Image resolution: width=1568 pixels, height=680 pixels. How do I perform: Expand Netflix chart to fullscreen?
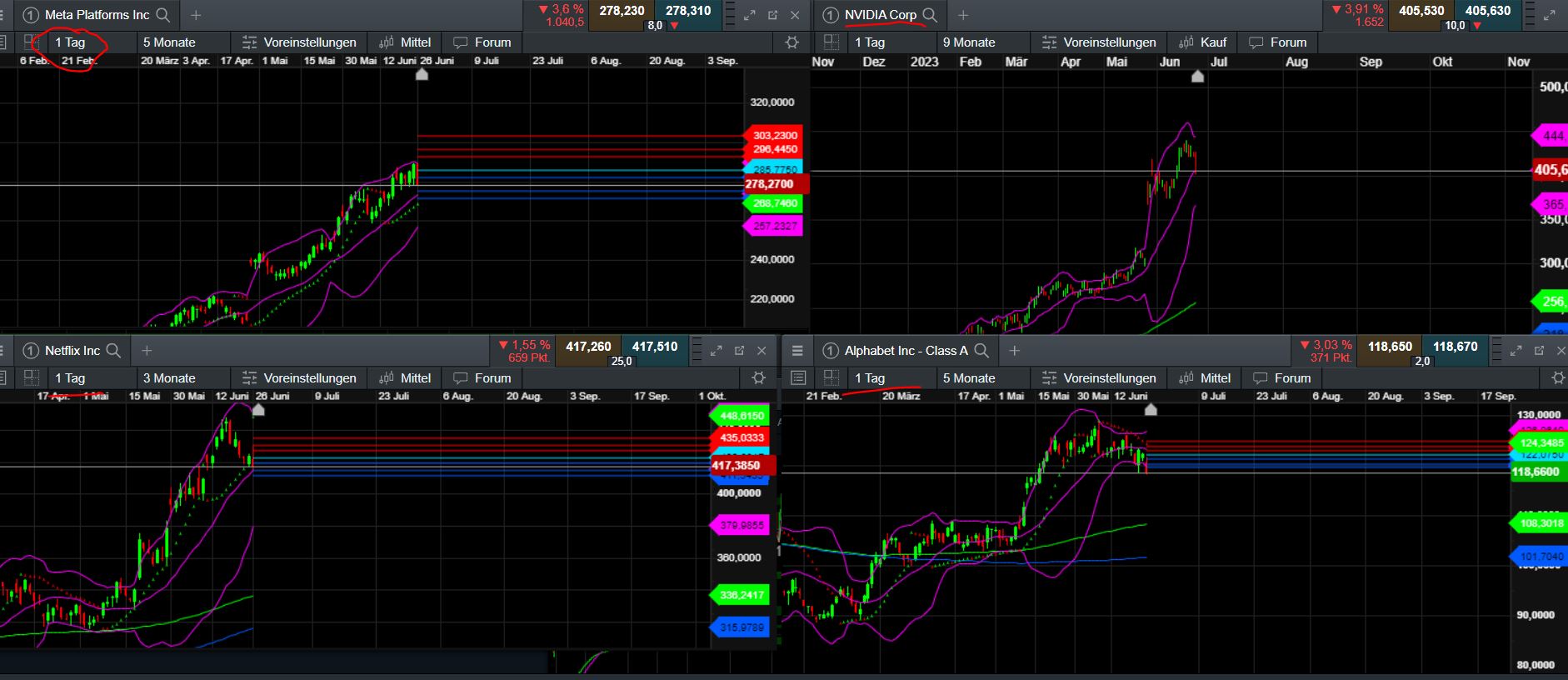tap(716, 351)
